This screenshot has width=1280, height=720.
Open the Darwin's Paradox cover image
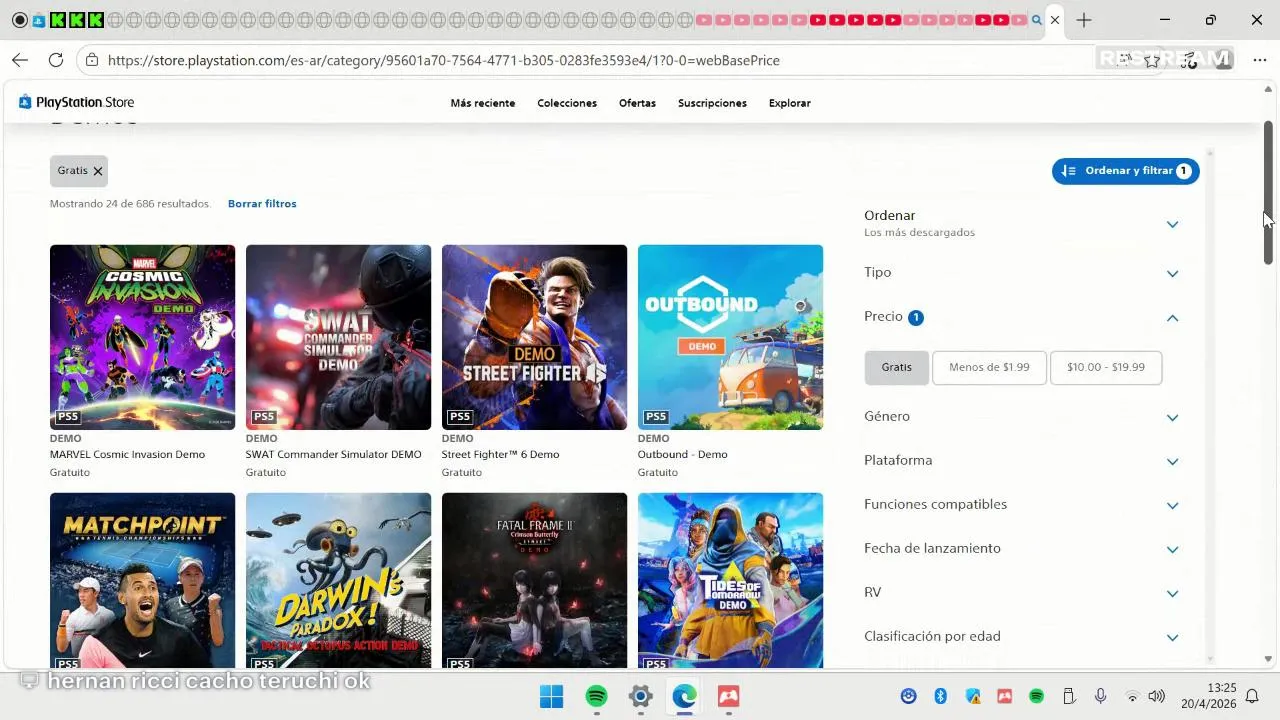(338, 580)
